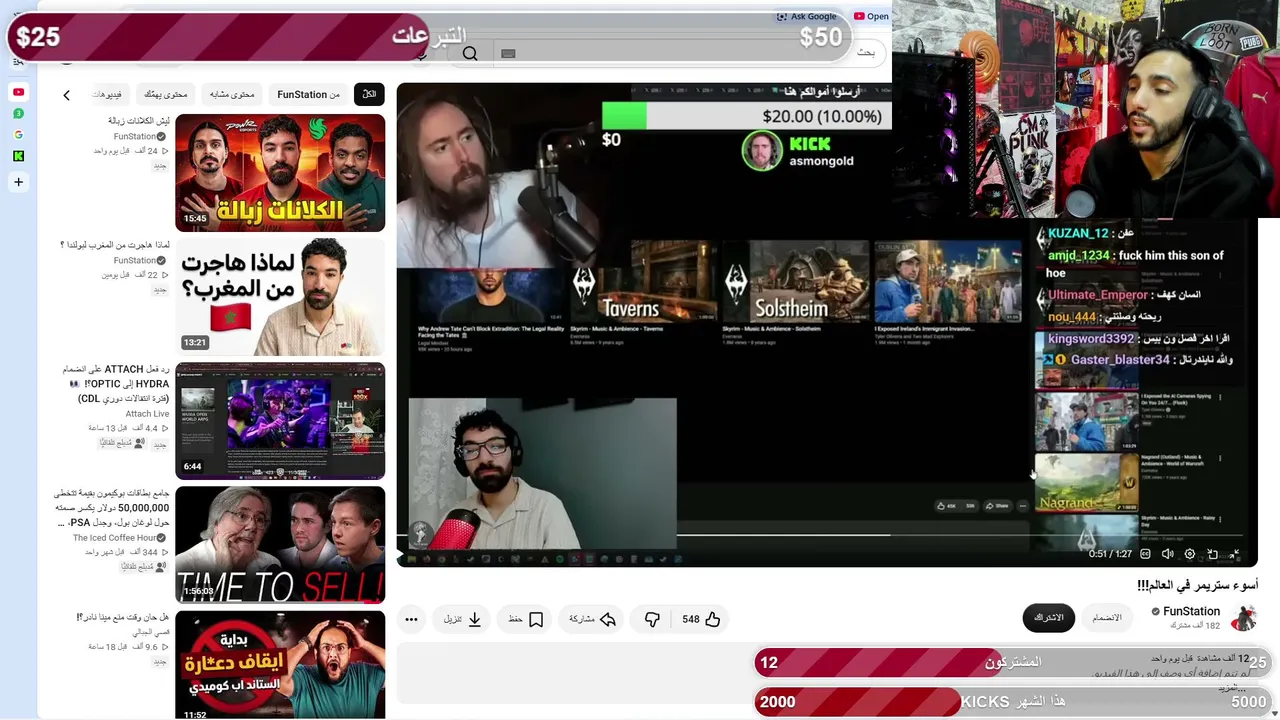Dislike the video with the thumbs-down icon
The image size is (1280, 720).
click(652, 620)
